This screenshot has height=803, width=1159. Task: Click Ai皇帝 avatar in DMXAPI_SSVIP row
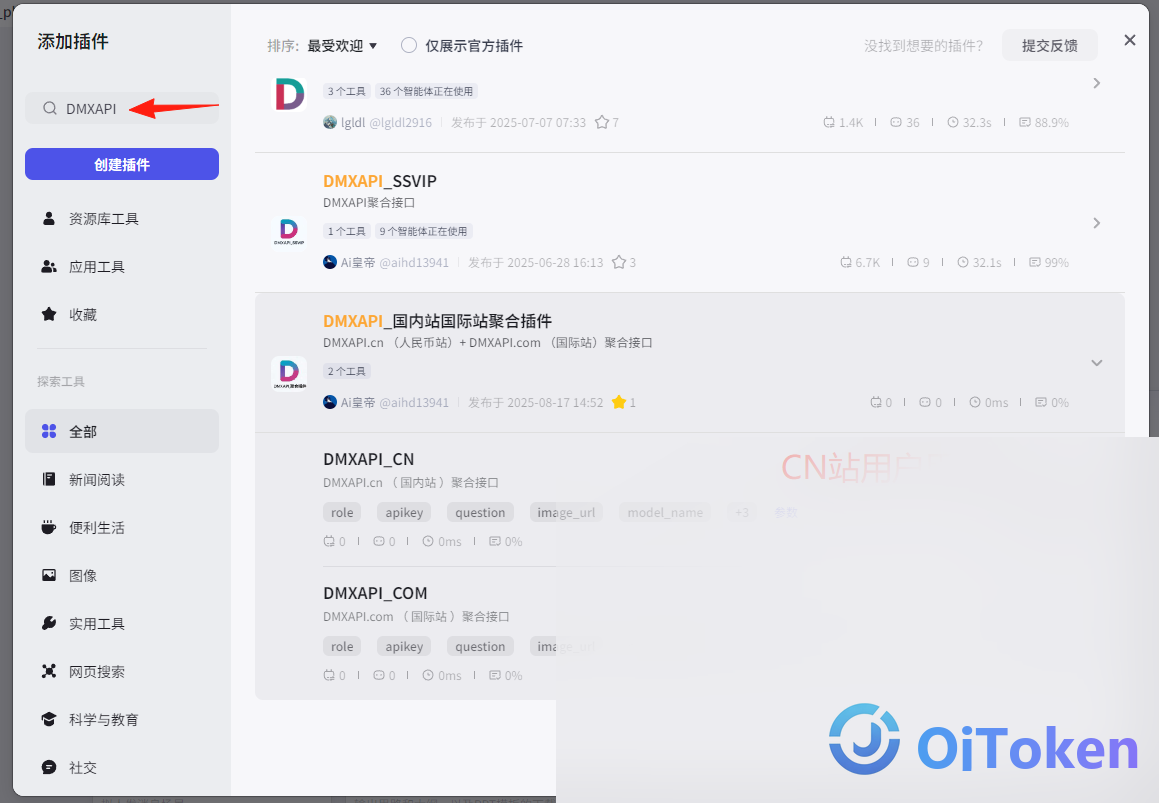pyautogui.click(x=330, y=262)
